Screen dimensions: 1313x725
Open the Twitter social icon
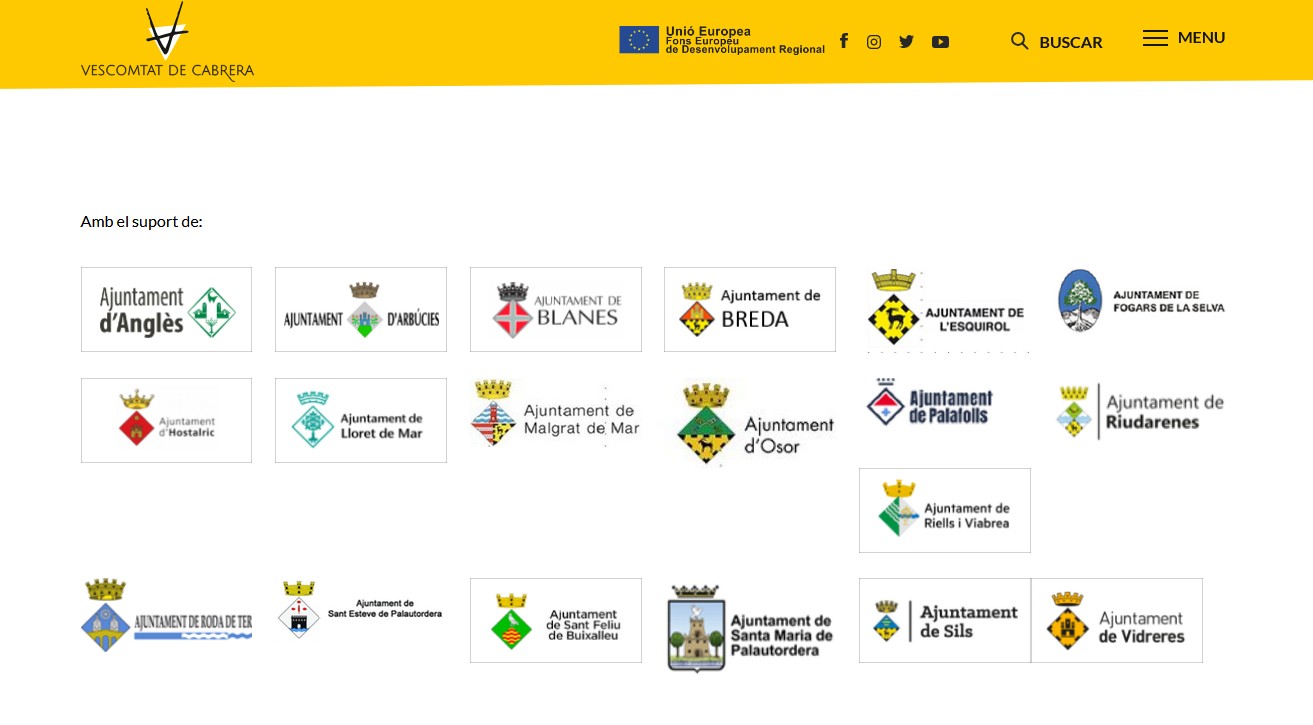906,42
